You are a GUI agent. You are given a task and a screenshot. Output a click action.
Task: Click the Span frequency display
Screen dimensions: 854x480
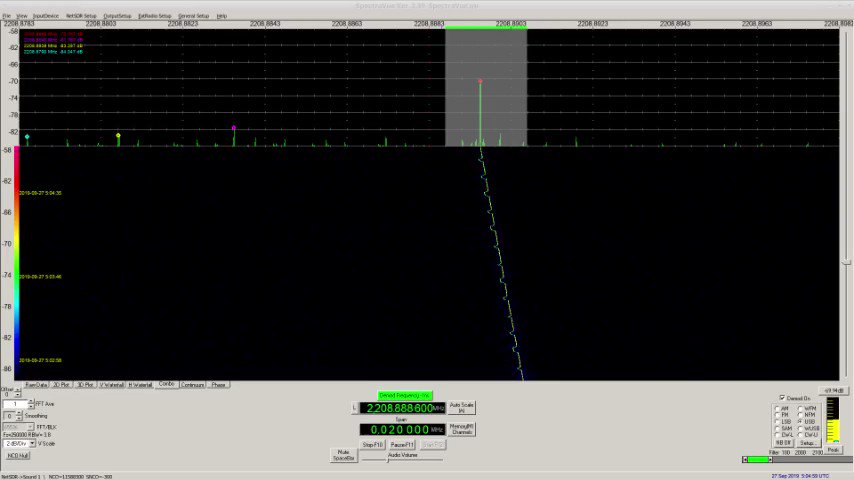(402, 429)
